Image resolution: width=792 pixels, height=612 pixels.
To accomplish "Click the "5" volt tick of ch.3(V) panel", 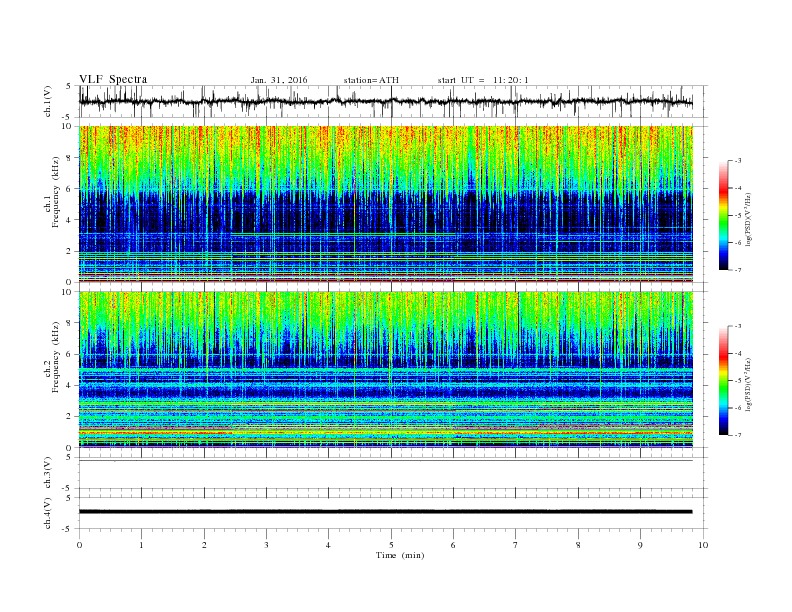I will (x=69, y=457).
